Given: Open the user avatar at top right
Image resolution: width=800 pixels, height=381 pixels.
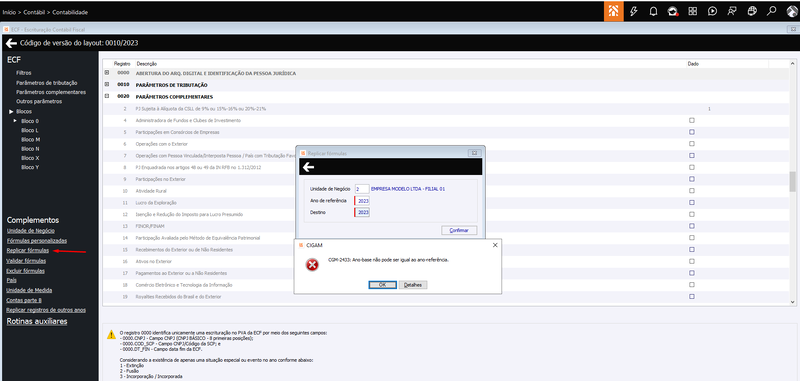Looking at the screenshot, I should [791, 11].
